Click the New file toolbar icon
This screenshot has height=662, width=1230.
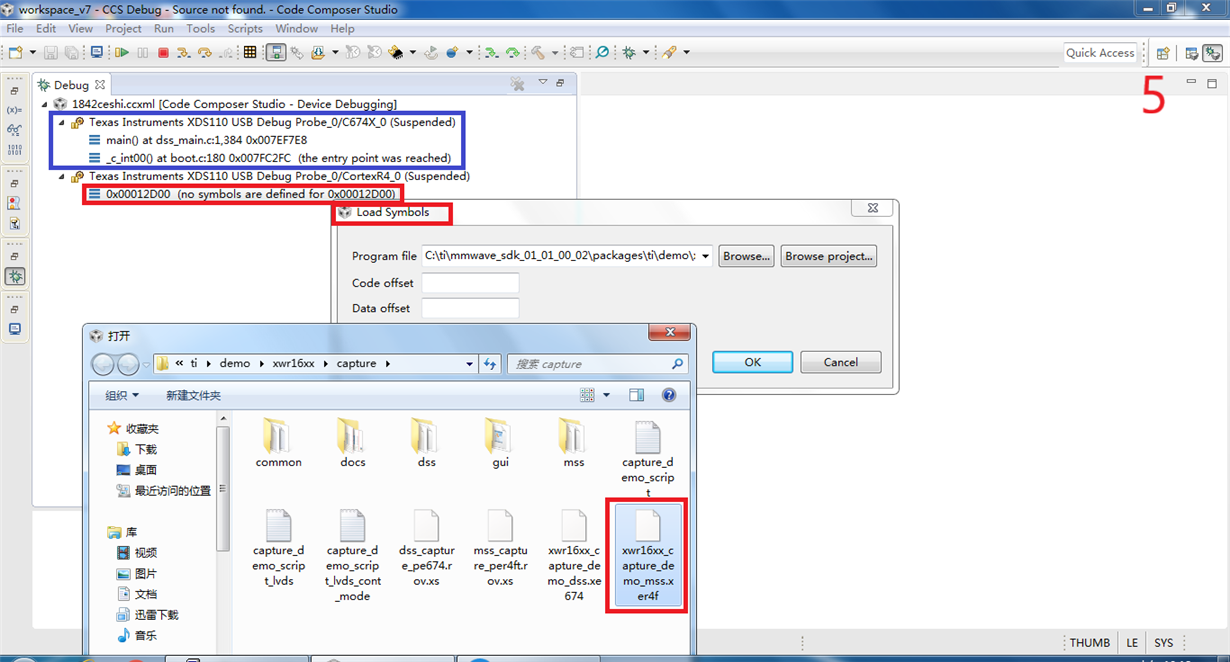pos(15,52)
